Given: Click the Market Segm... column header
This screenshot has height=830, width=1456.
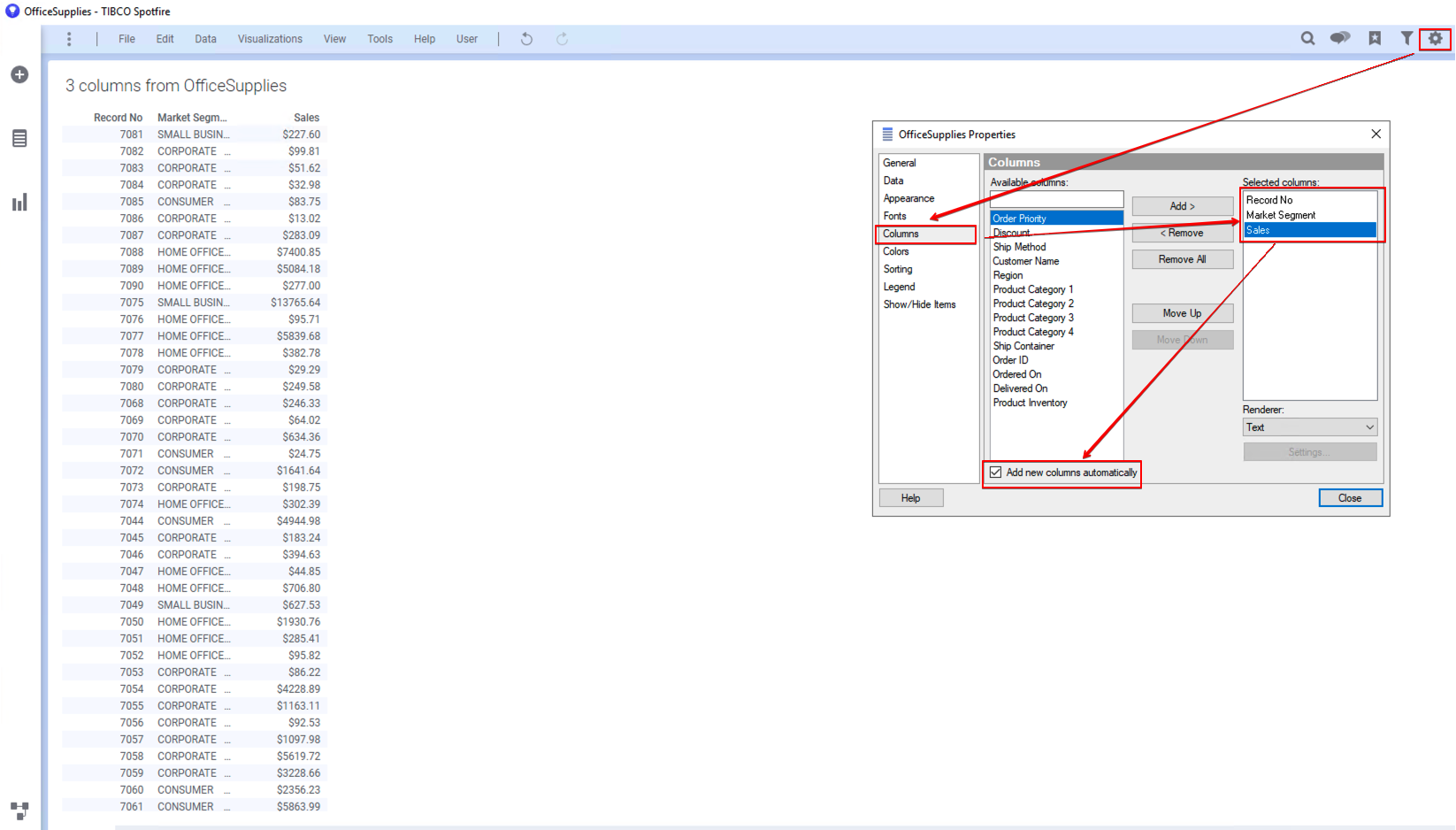Looking at the screenshot, I should [192, 118].
